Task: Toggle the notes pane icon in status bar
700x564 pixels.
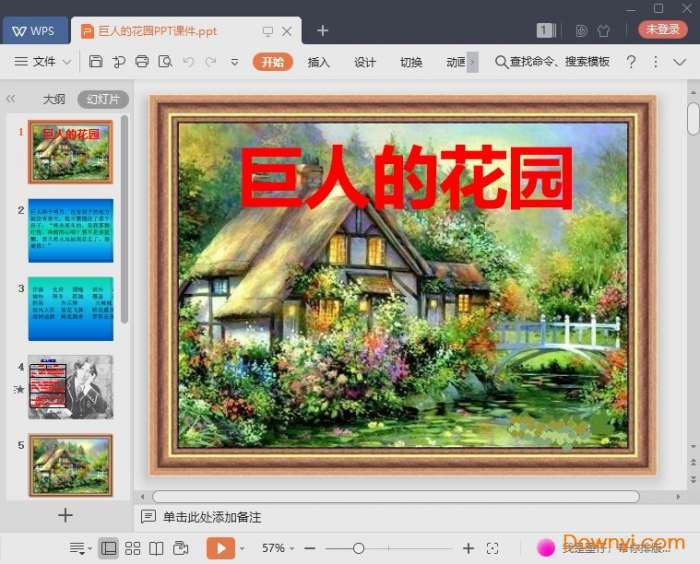Action: tap(80, 548)
